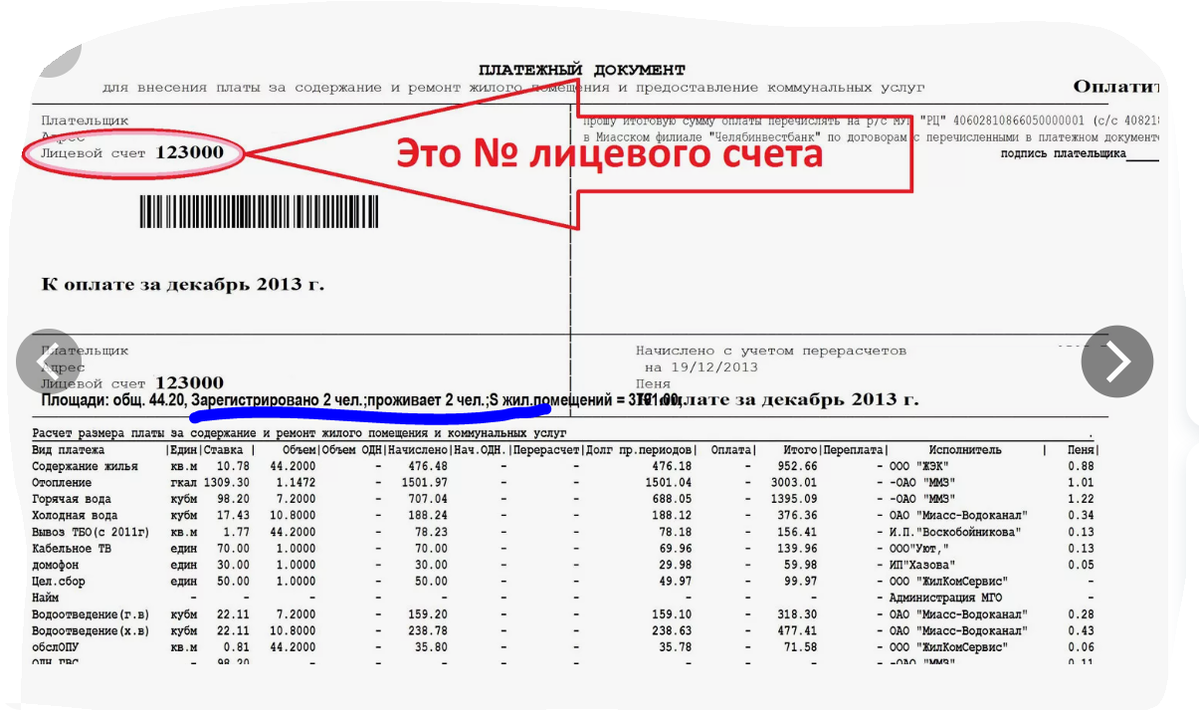This screenshot has height=728, width=1200.
Task: Click the 'Холодная вода' row label
Action: click(x=75, y=516)
